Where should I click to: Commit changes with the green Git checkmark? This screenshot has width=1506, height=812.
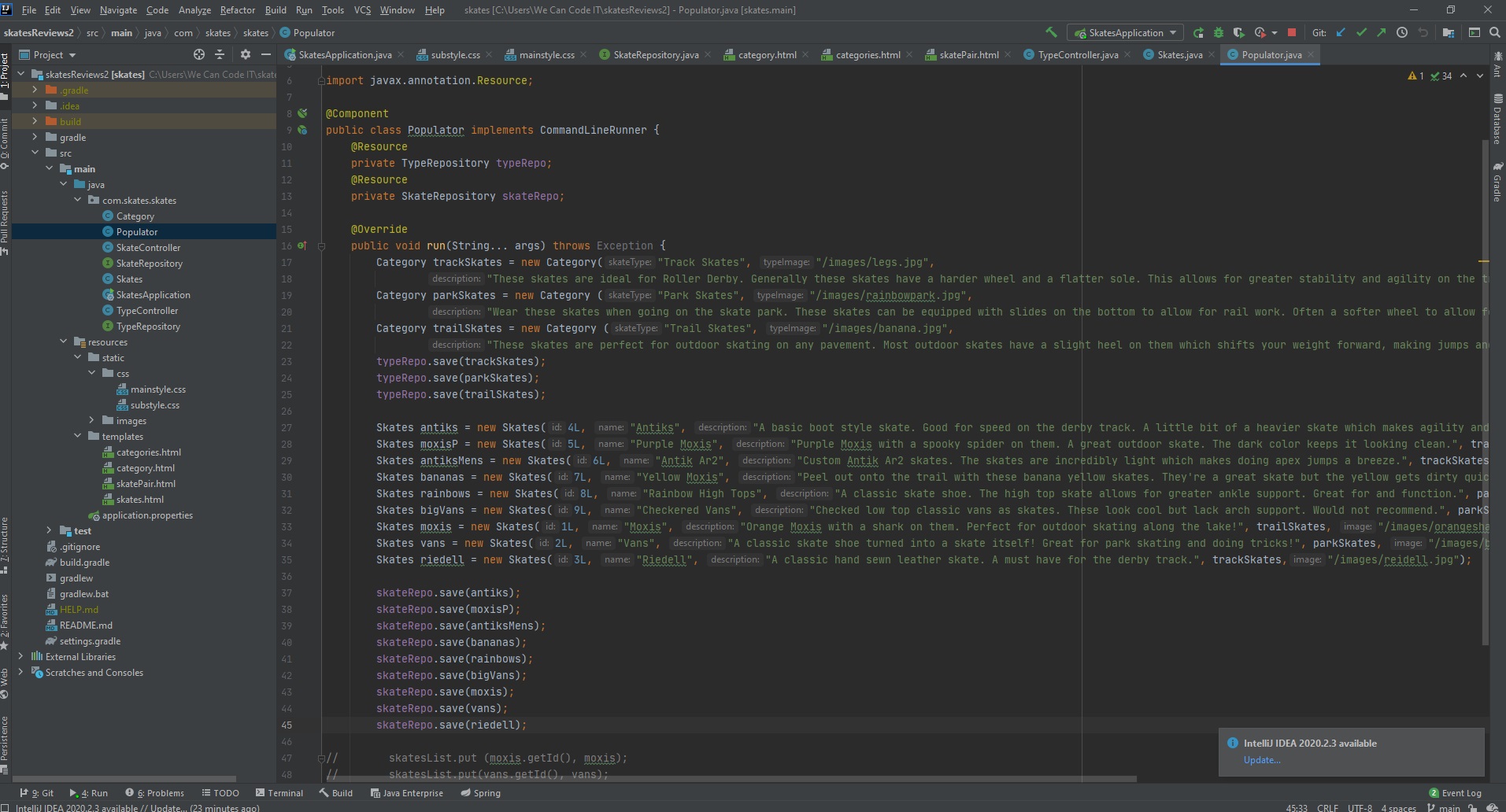[x=1361, y=32]
